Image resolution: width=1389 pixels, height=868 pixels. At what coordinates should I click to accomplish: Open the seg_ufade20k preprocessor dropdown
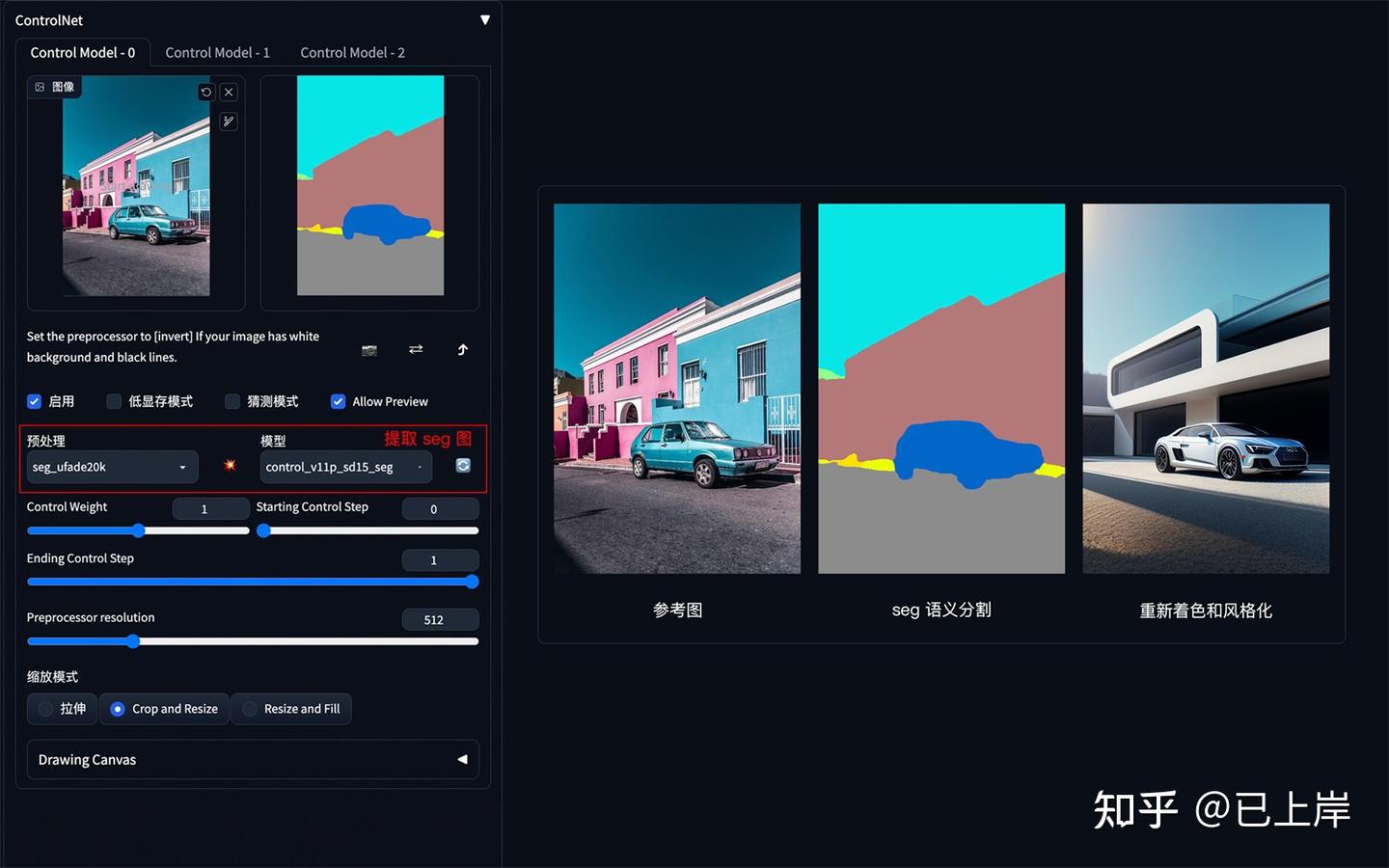pos(111,467)
